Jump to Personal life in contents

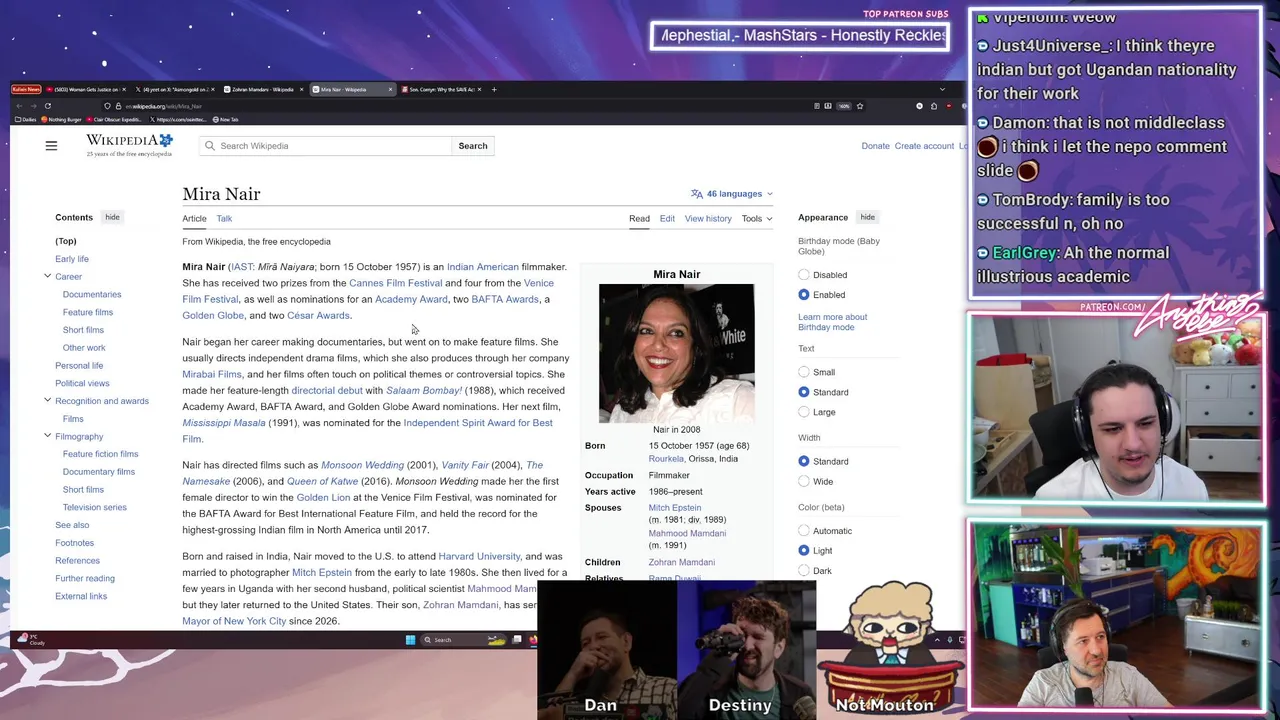click(x=79, y=365)
